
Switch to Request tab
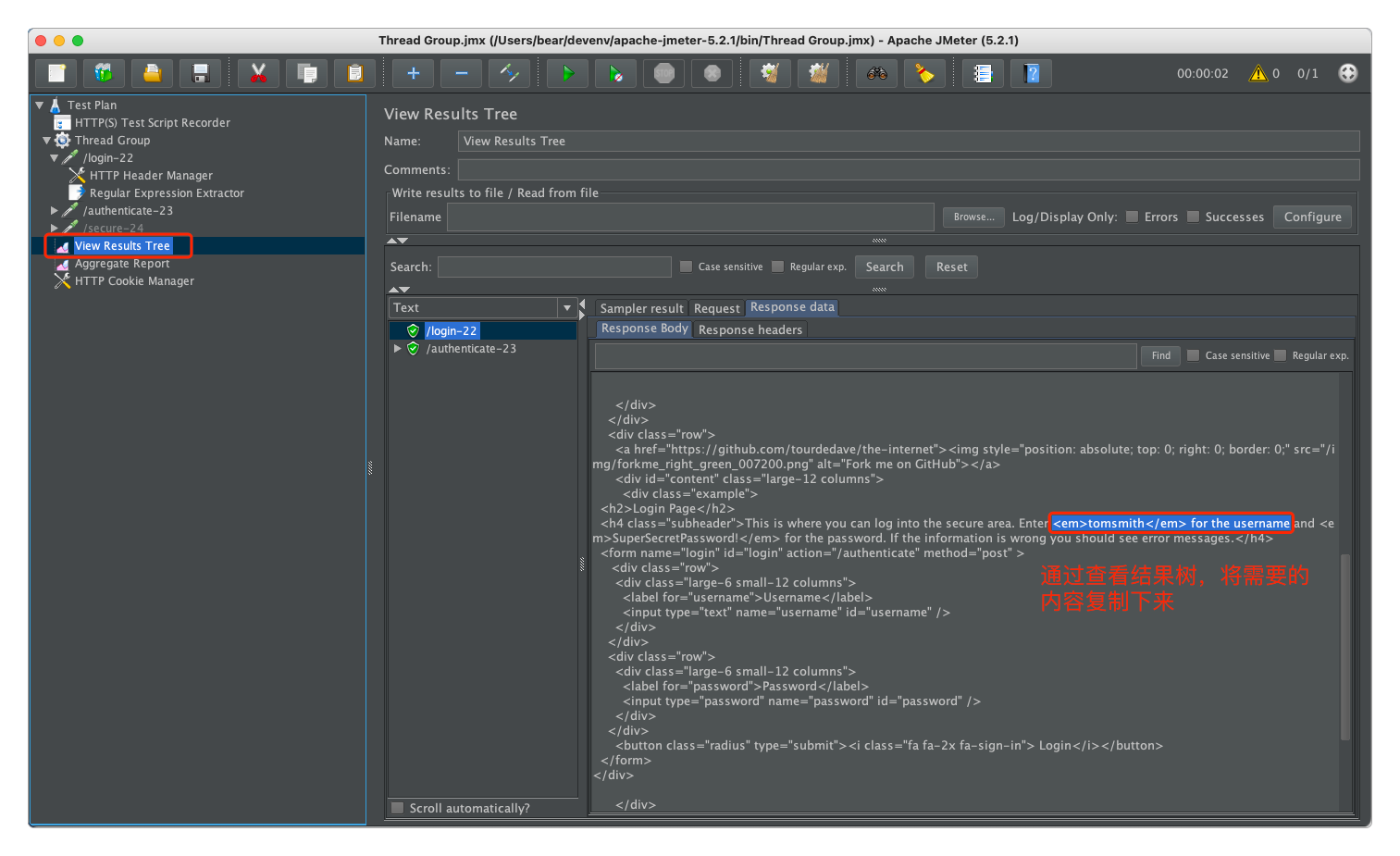click(x=717, y=308)
